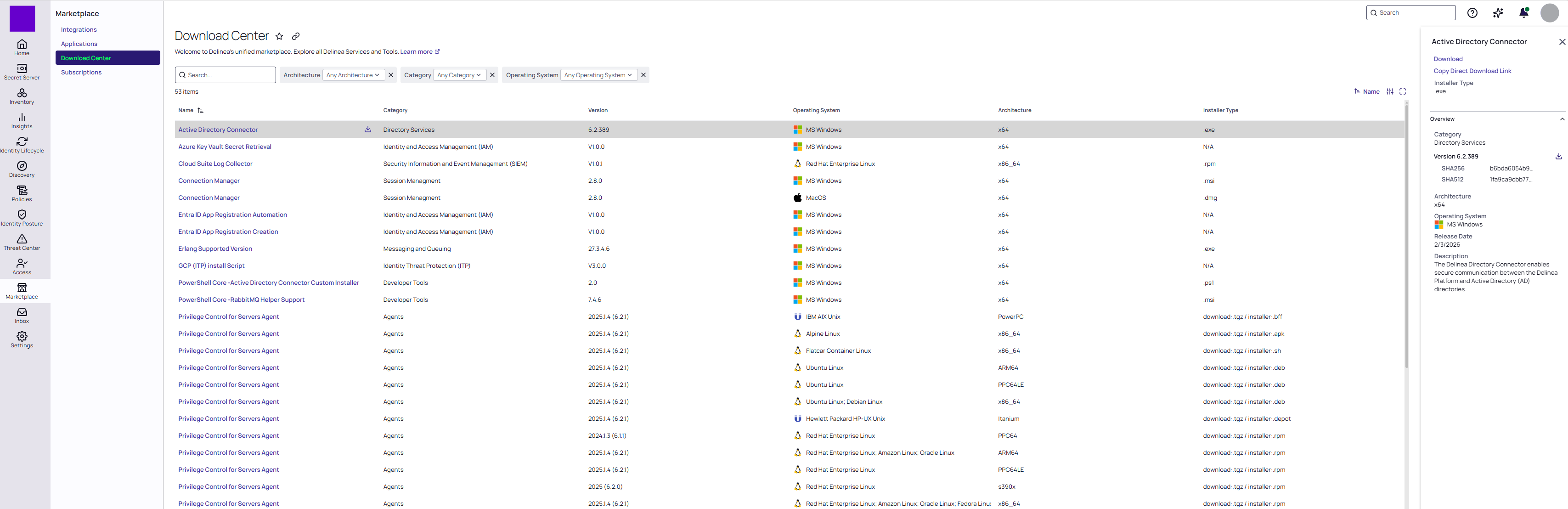Open the Azure Key Vault Secret Retrieval link
The width and height of the screenshot is (1568, 509).
point(225,147)
